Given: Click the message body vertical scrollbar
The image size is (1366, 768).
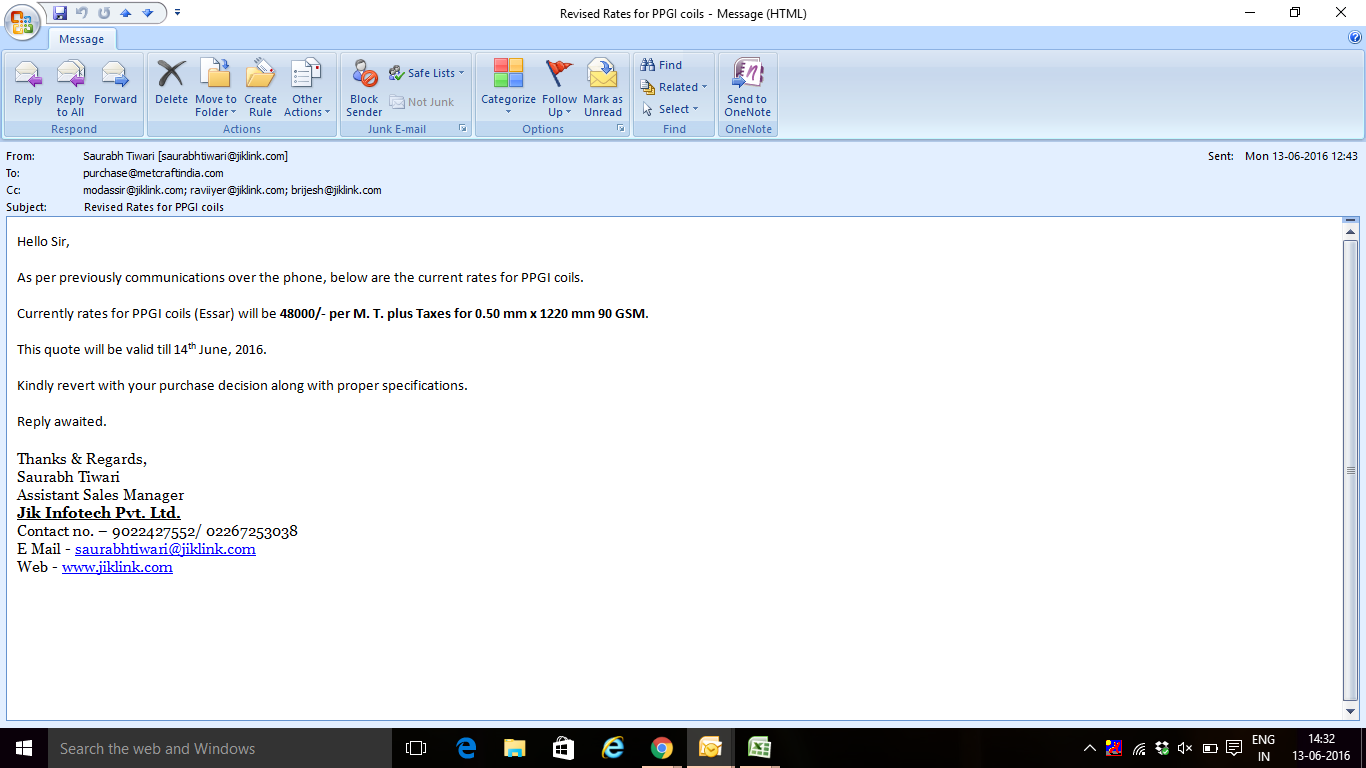Looking at the screenshot, I should 1351,470.
